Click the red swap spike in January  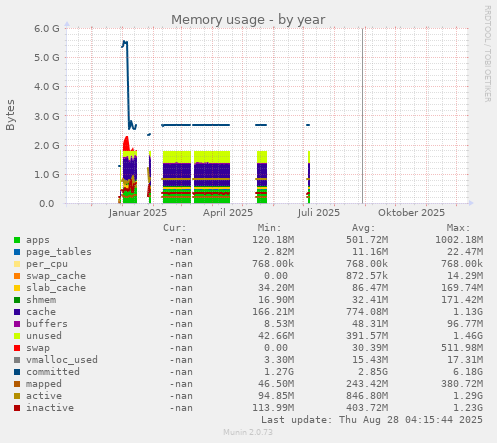pos(126,143)
